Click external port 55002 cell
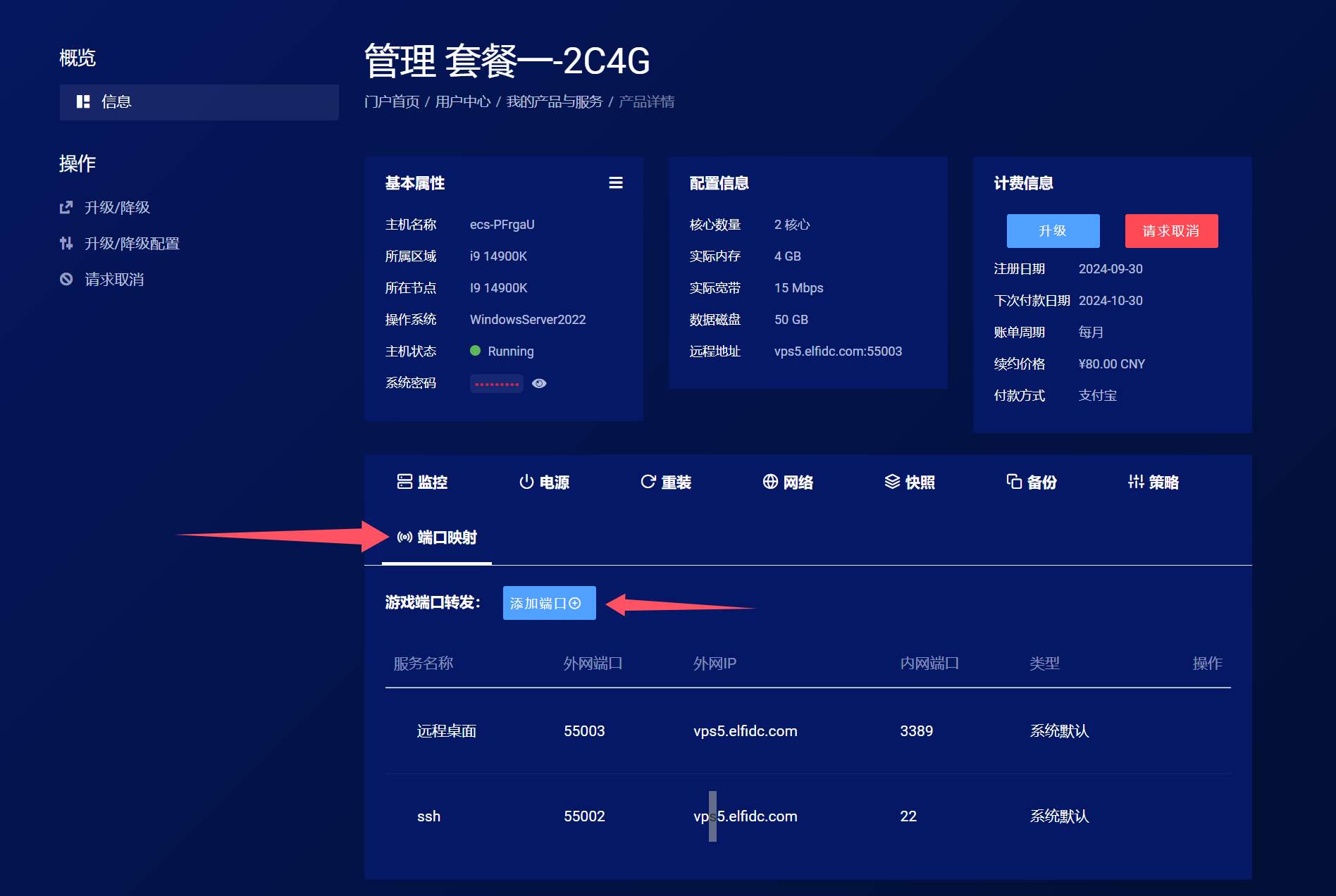The image size is (1336, 896). [x=584, y=816]
